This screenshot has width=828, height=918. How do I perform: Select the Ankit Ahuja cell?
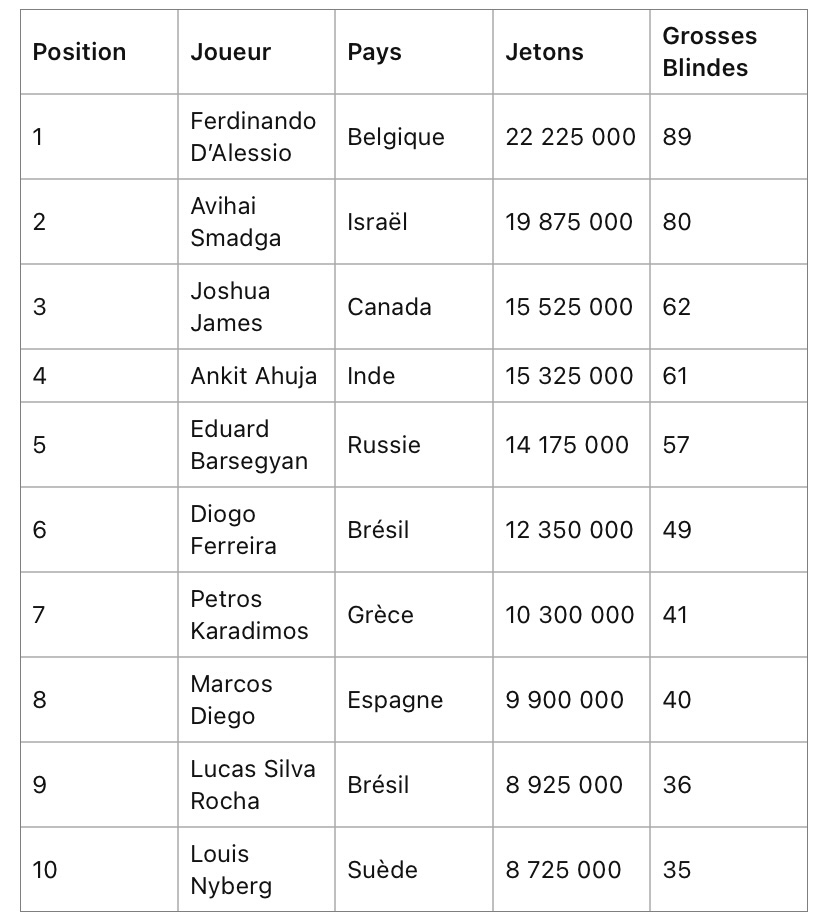(x=254, y=376)
